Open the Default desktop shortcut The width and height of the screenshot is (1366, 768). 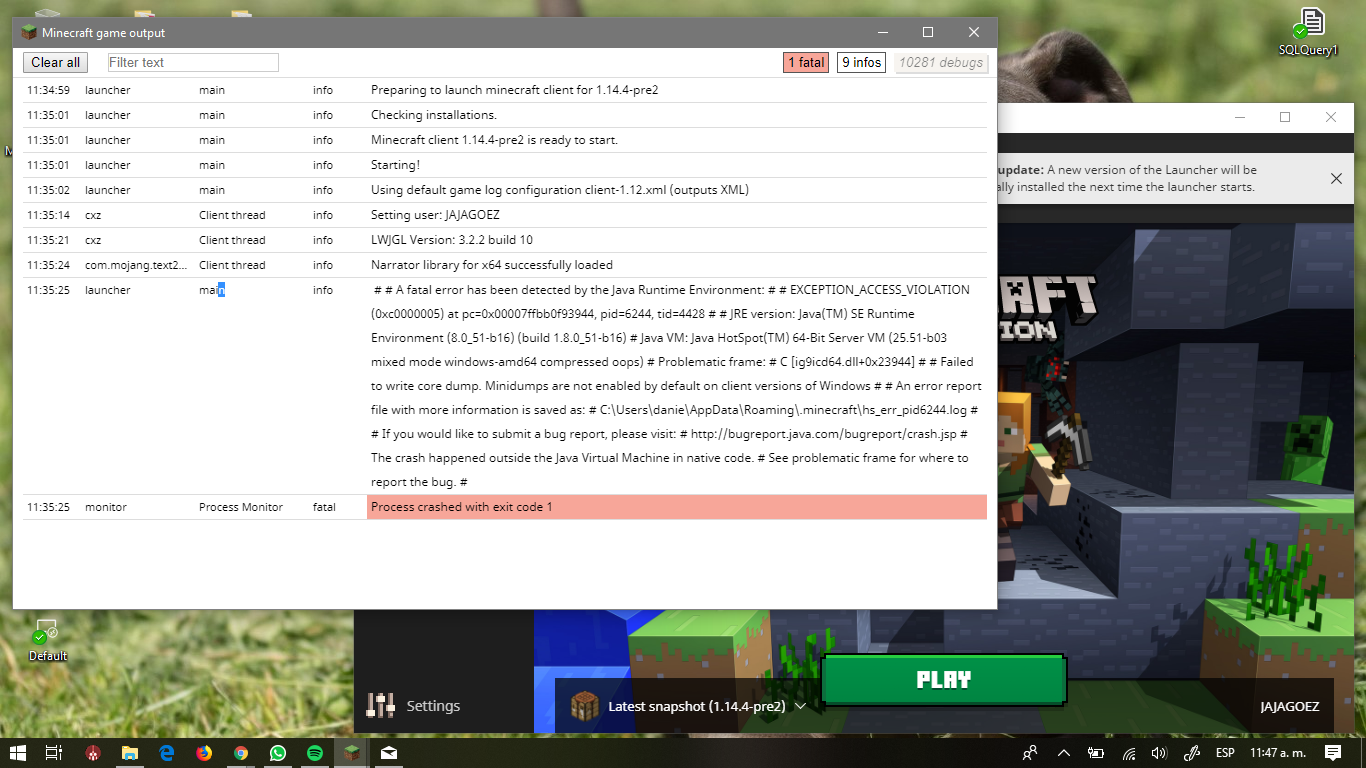(48, 640)
